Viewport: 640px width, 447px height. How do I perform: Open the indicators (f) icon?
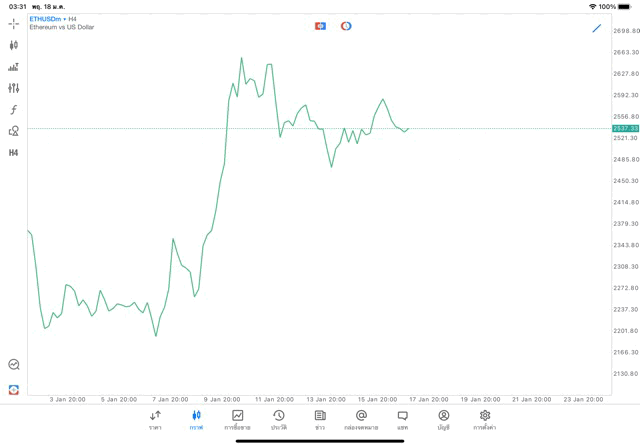tap(13, 110)
